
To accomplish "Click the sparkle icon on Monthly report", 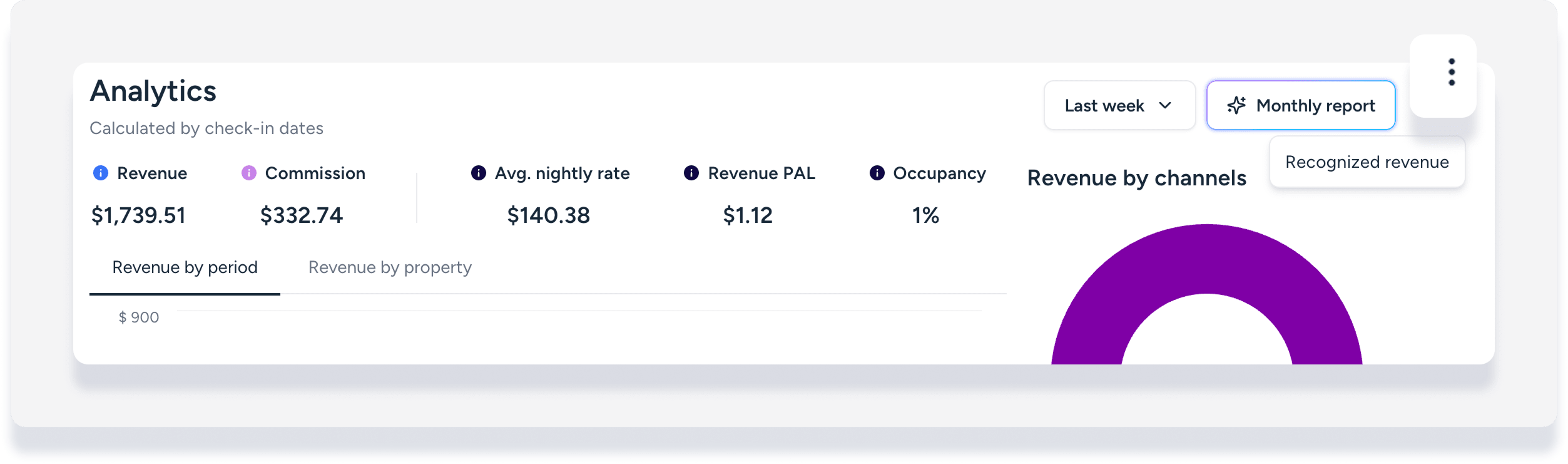I will pyautogui.click(x=1236, y=105).
